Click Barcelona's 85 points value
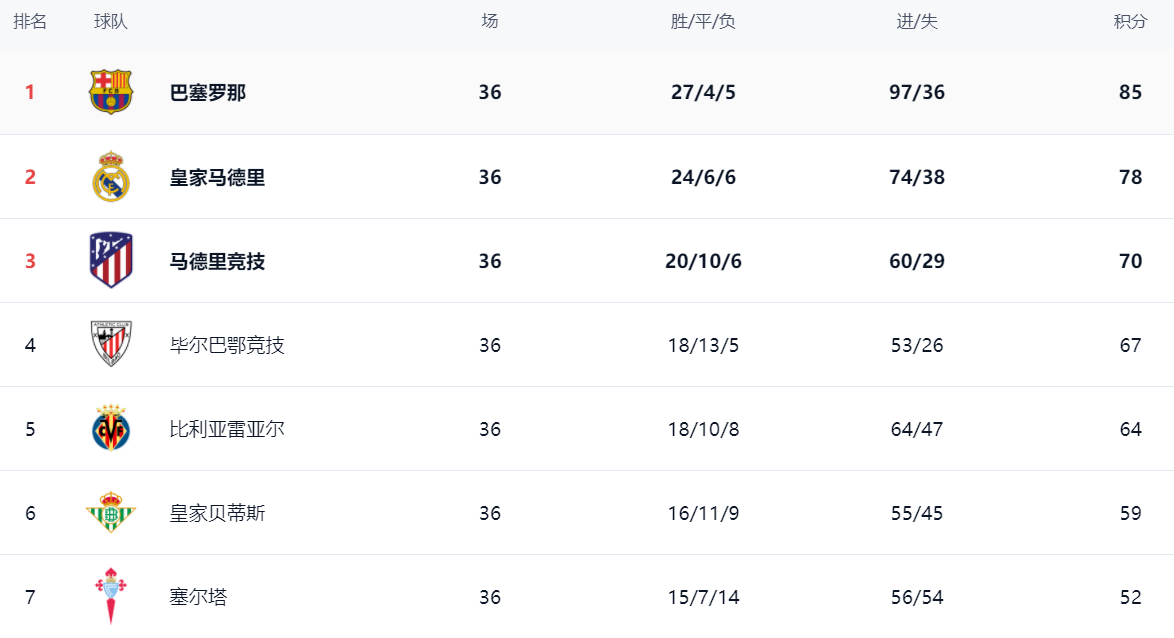 [x=1130, y=92]
